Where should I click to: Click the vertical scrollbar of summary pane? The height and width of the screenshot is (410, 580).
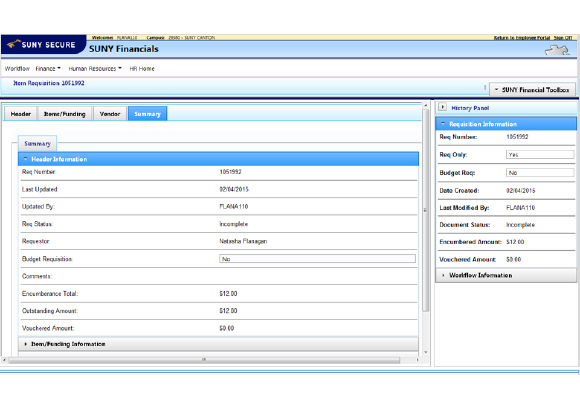(425, 210)
